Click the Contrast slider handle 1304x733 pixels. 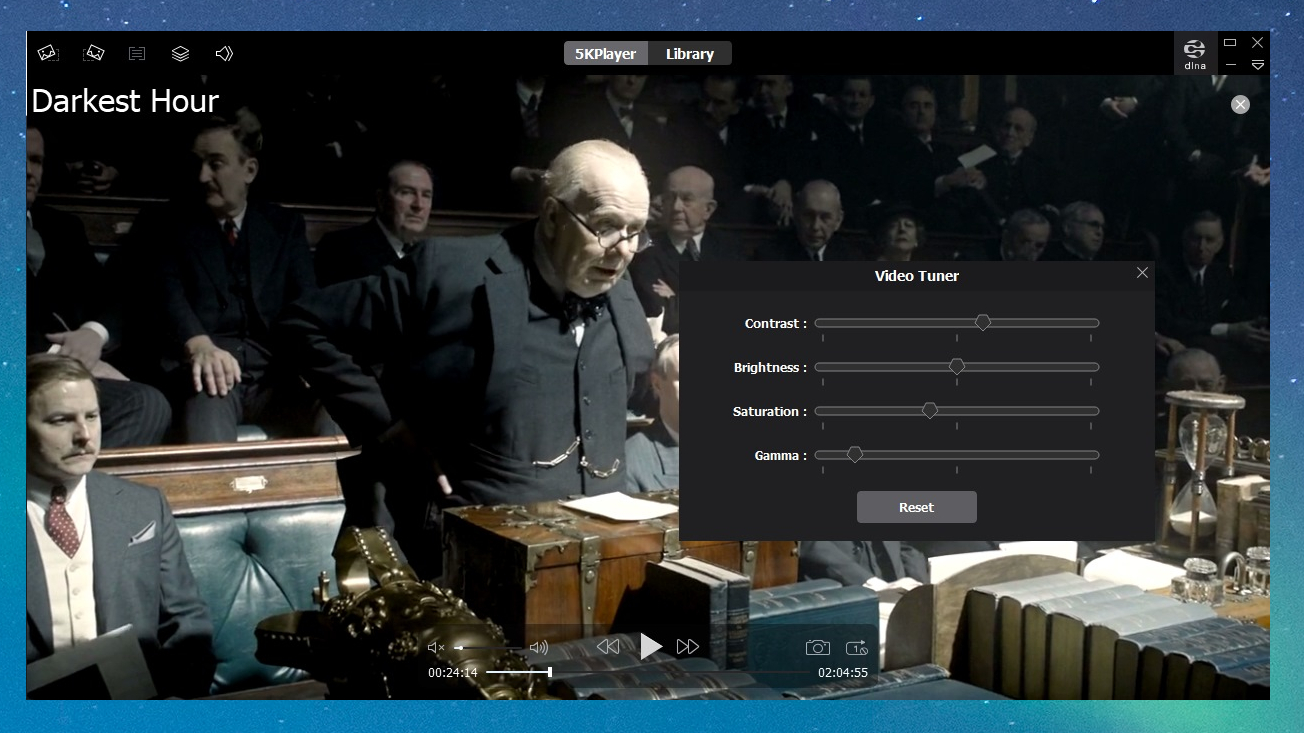983,322
